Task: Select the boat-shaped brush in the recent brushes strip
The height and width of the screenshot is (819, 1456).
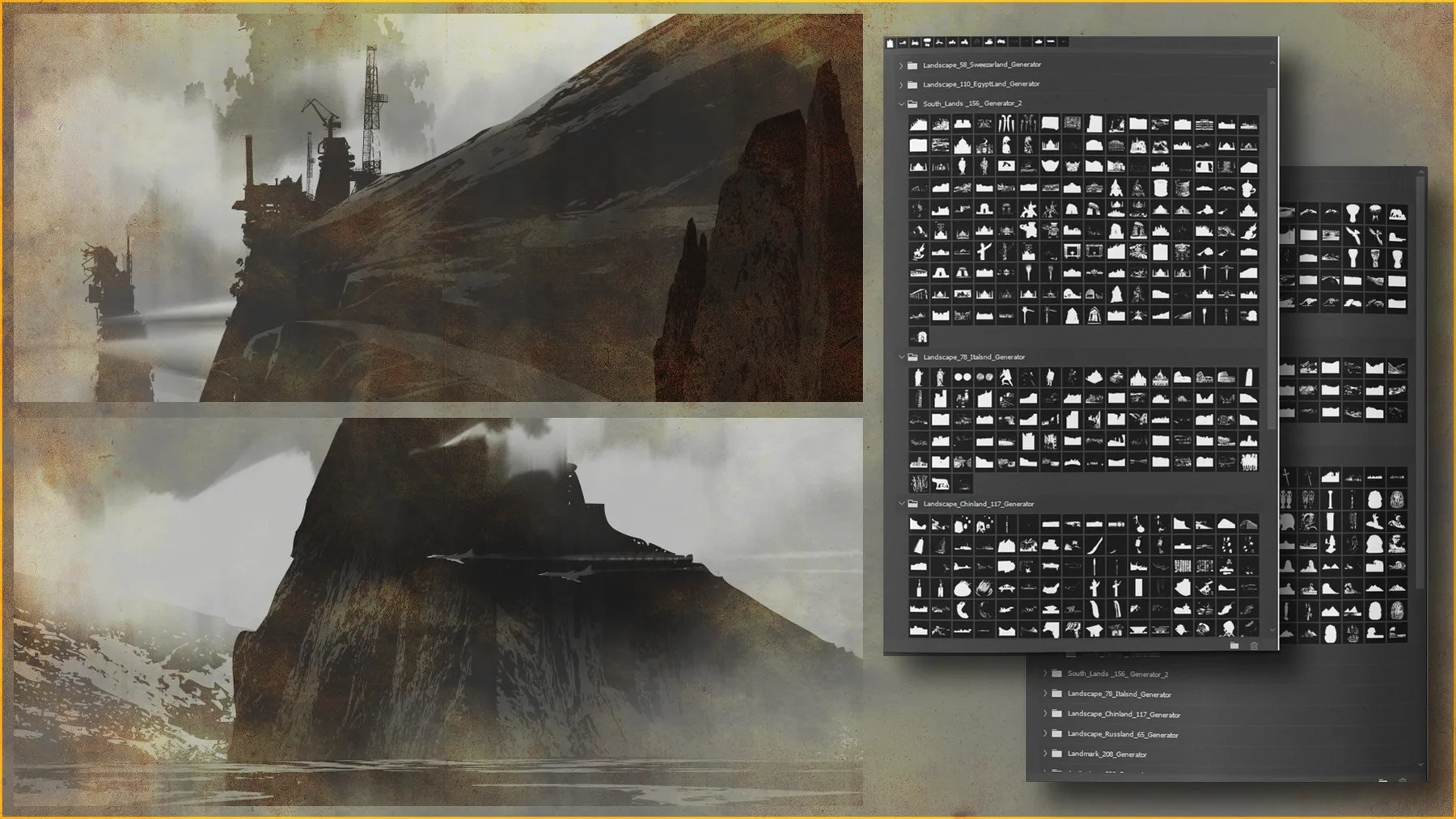Action: coord(989,42)
